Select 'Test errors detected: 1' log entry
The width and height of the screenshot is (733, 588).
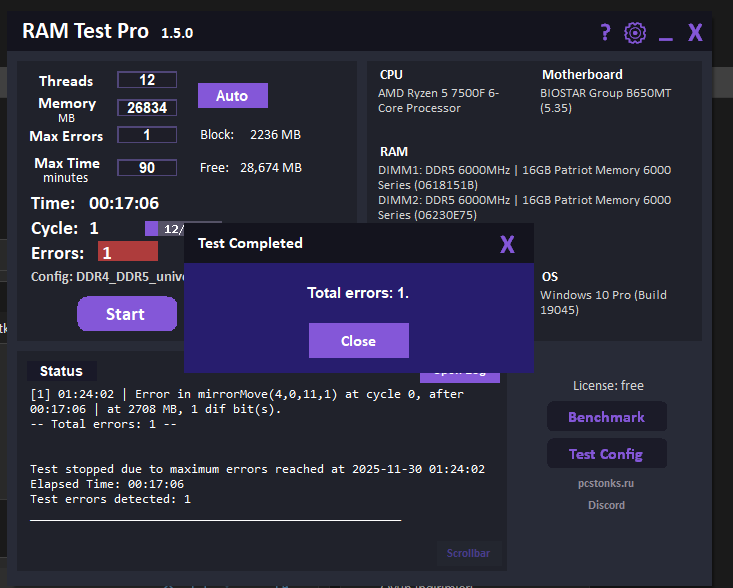(110, 499)
